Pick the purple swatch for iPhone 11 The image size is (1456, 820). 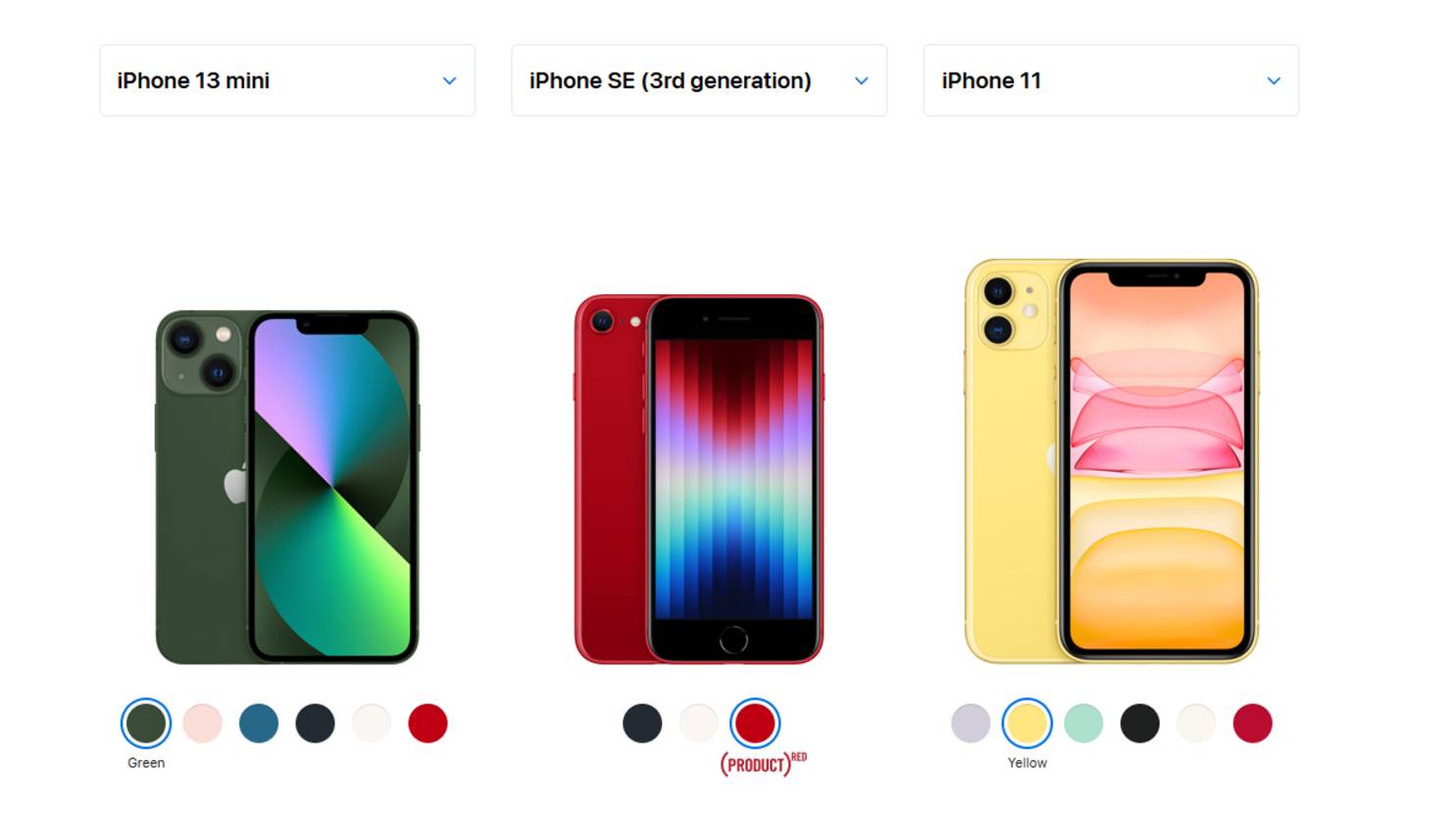(x=971, y=724)
